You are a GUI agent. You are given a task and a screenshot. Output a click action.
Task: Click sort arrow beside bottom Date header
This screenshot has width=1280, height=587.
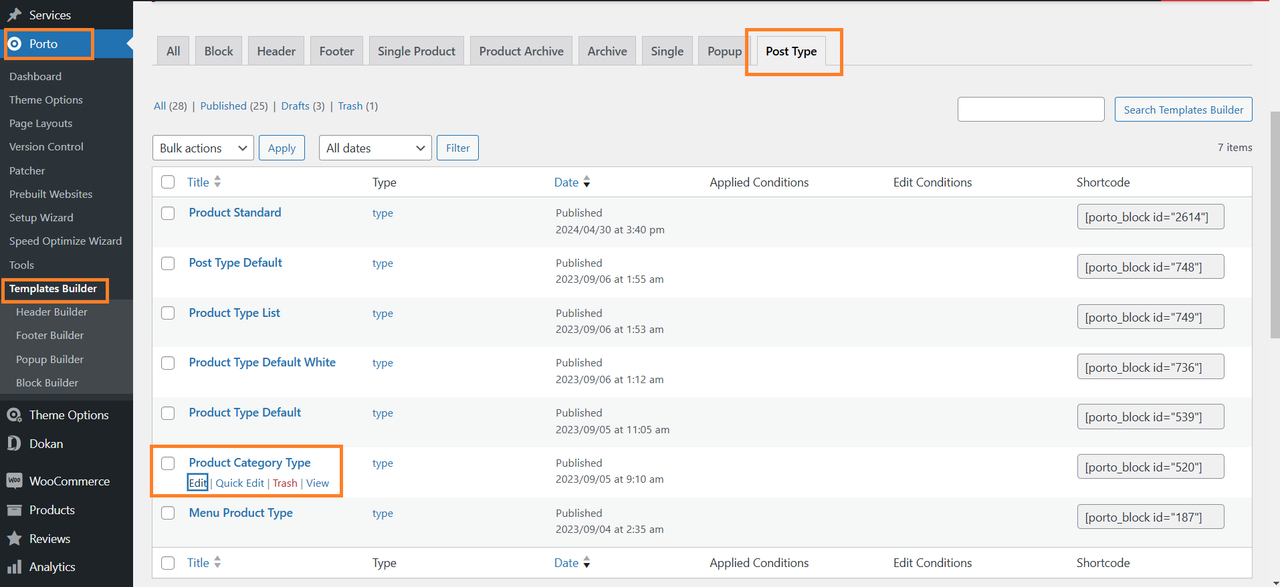tap(587, 563)
